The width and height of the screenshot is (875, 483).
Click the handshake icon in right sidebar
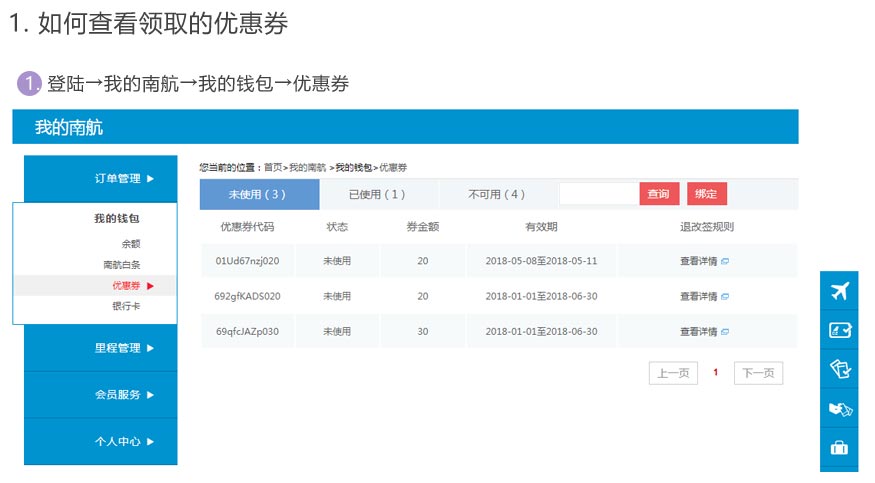pyautogui.click(x=839, y=409)
